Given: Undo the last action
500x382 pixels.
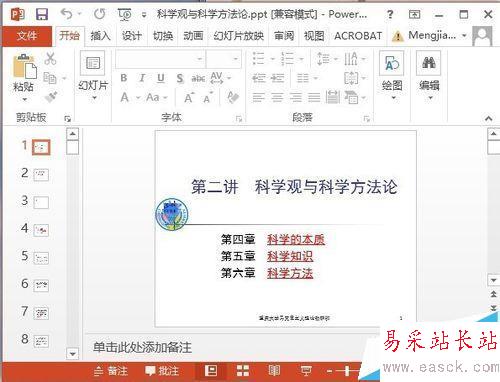Looking at the screenshot, I should 66,14.
